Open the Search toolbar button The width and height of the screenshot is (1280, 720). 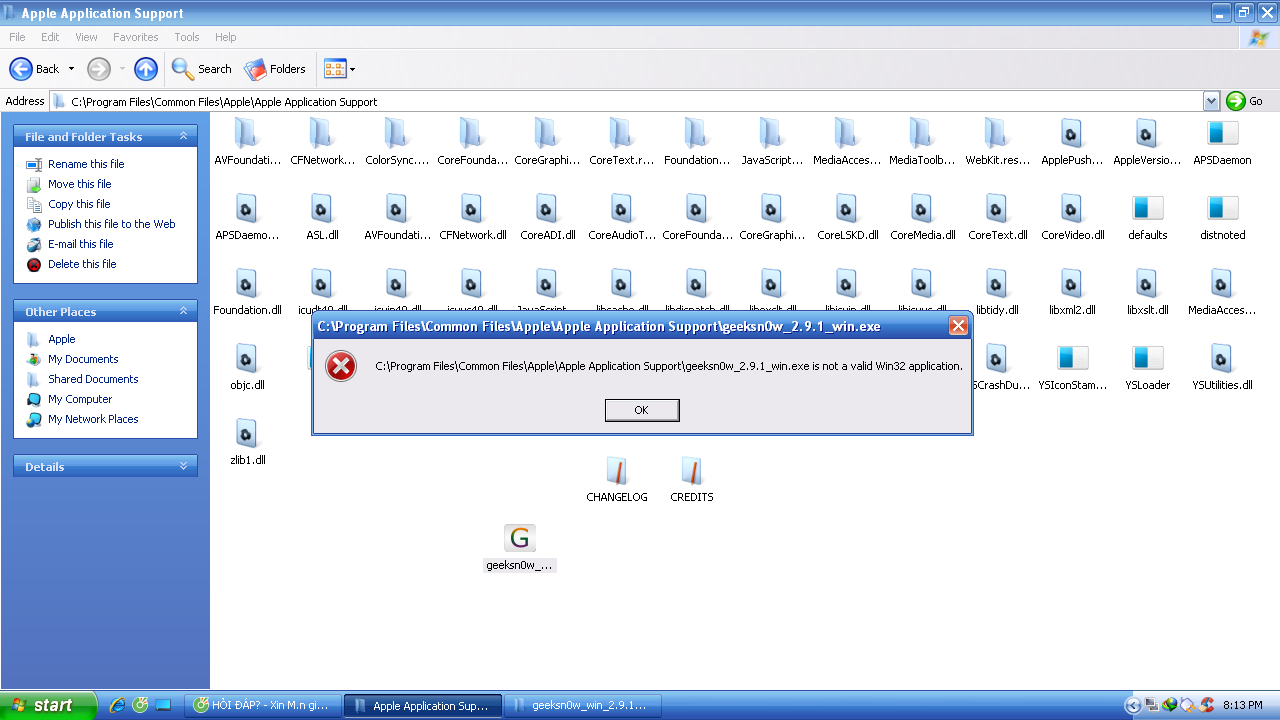pos(202,69)
